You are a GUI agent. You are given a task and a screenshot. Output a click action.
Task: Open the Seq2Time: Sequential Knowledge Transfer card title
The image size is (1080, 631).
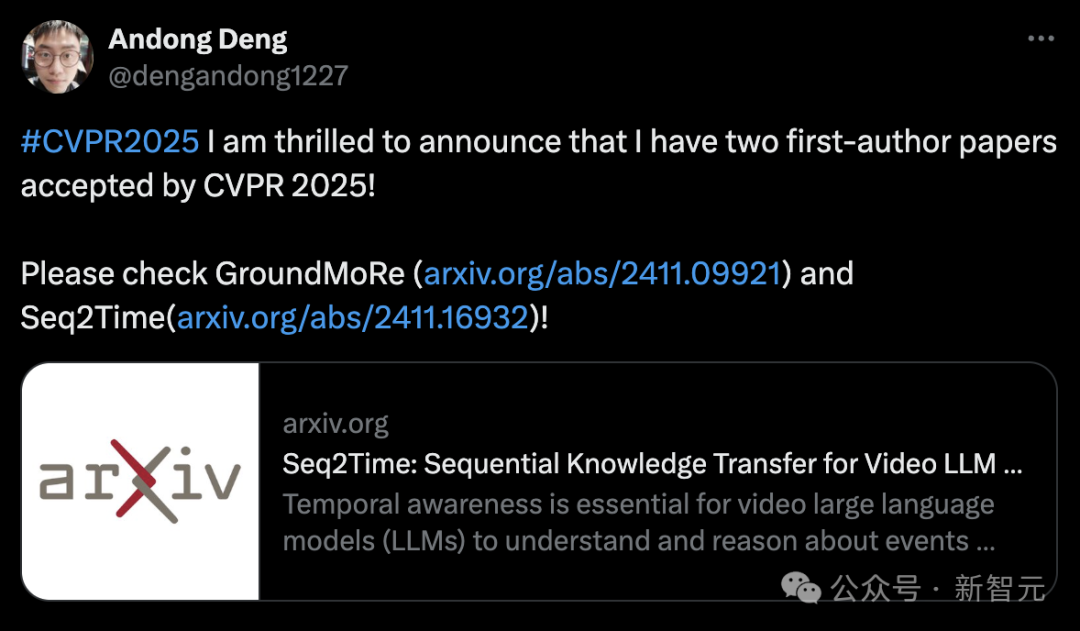(x=652, y=464)
